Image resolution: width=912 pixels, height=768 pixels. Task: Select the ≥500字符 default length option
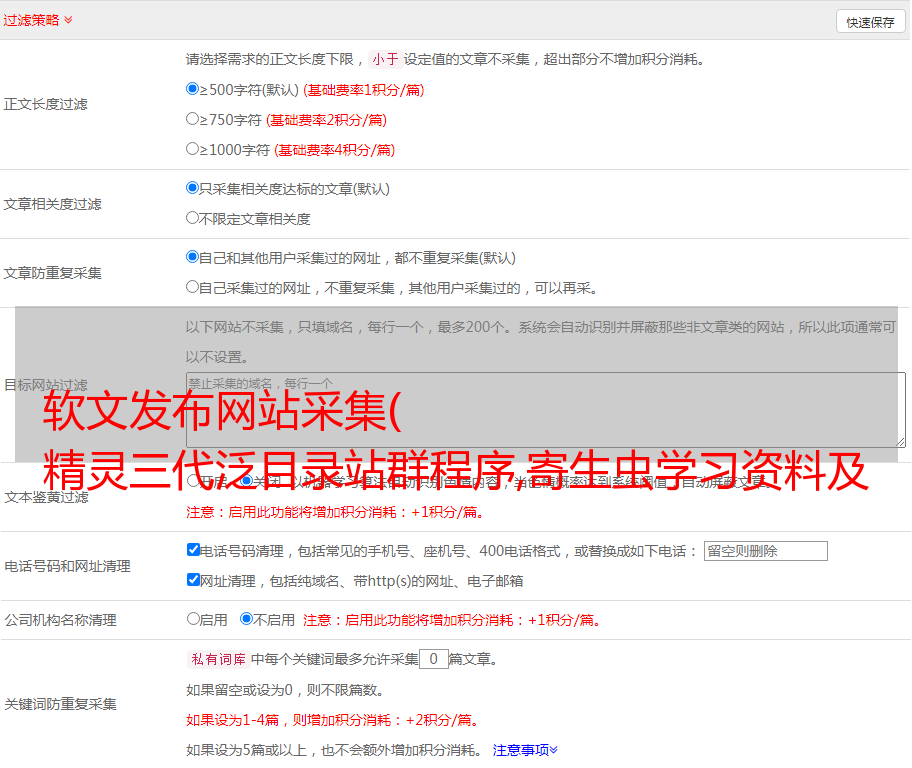pyautogui.click(x=193, y=89)
